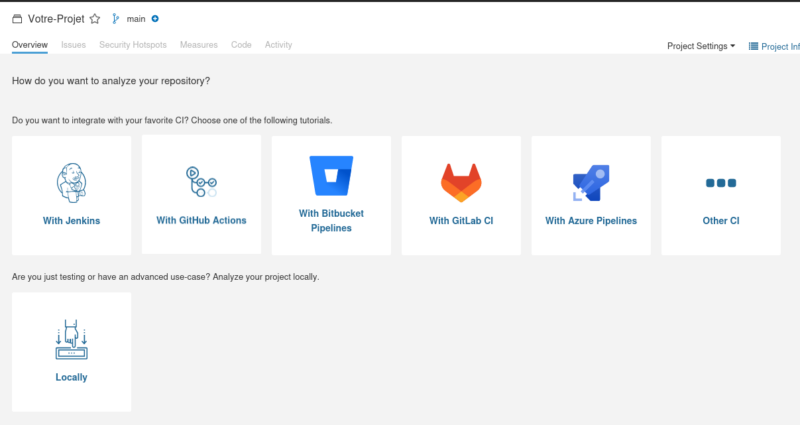
Task: Favorite the Votre-Projet project with star
Action: (95, 19)
